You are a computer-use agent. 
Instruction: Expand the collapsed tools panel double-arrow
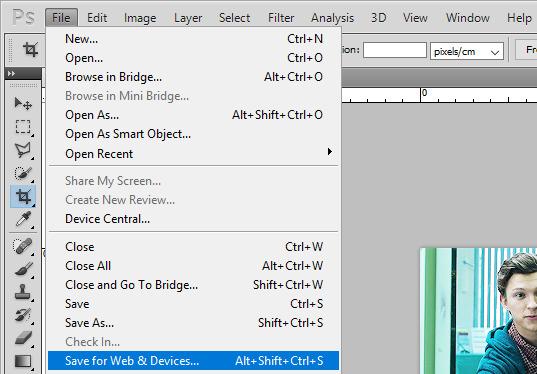point(11,74)
